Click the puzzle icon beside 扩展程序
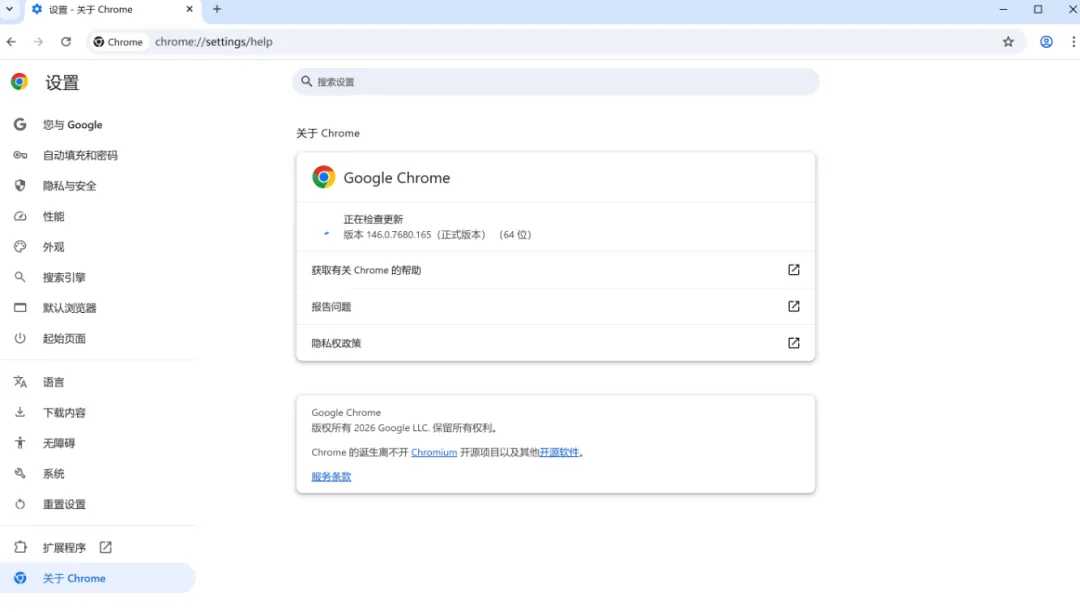This screenshot has height=612, width=1080. (x=20, y=547)
